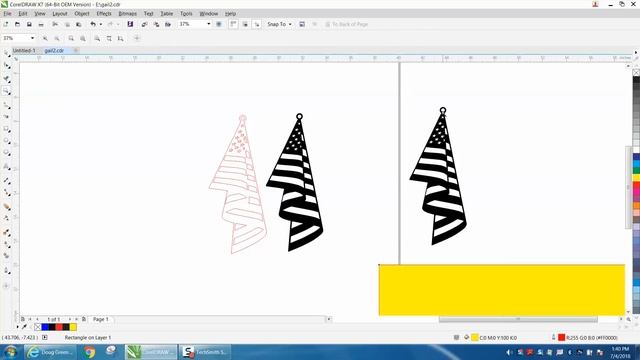The height and width of the screenshot is (360, 640).
Task: Open the property bar 37% zoom dropdown
Action: [32, 38]
